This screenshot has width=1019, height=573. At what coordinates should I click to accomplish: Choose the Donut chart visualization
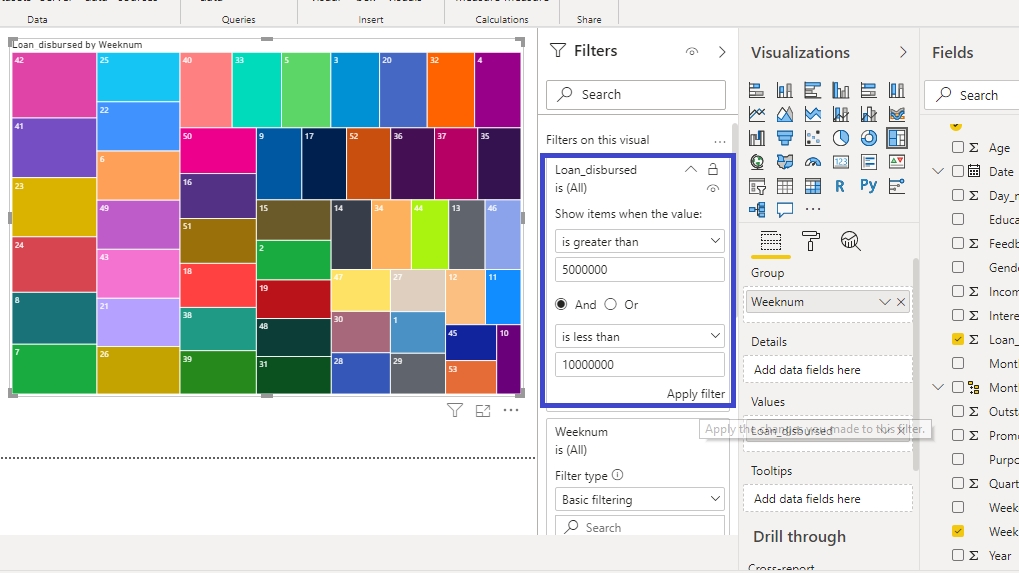point(869,137)
